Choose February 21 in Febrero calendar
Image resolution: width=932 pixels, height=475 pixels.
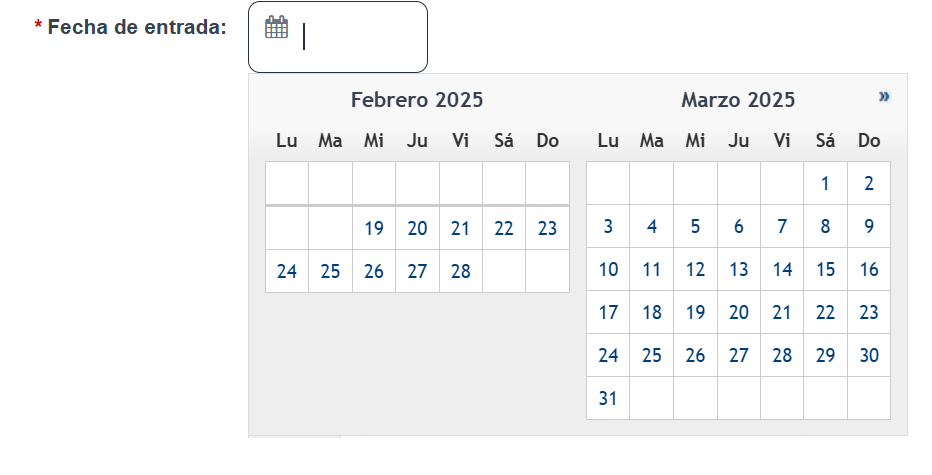[x=461, y=228]
